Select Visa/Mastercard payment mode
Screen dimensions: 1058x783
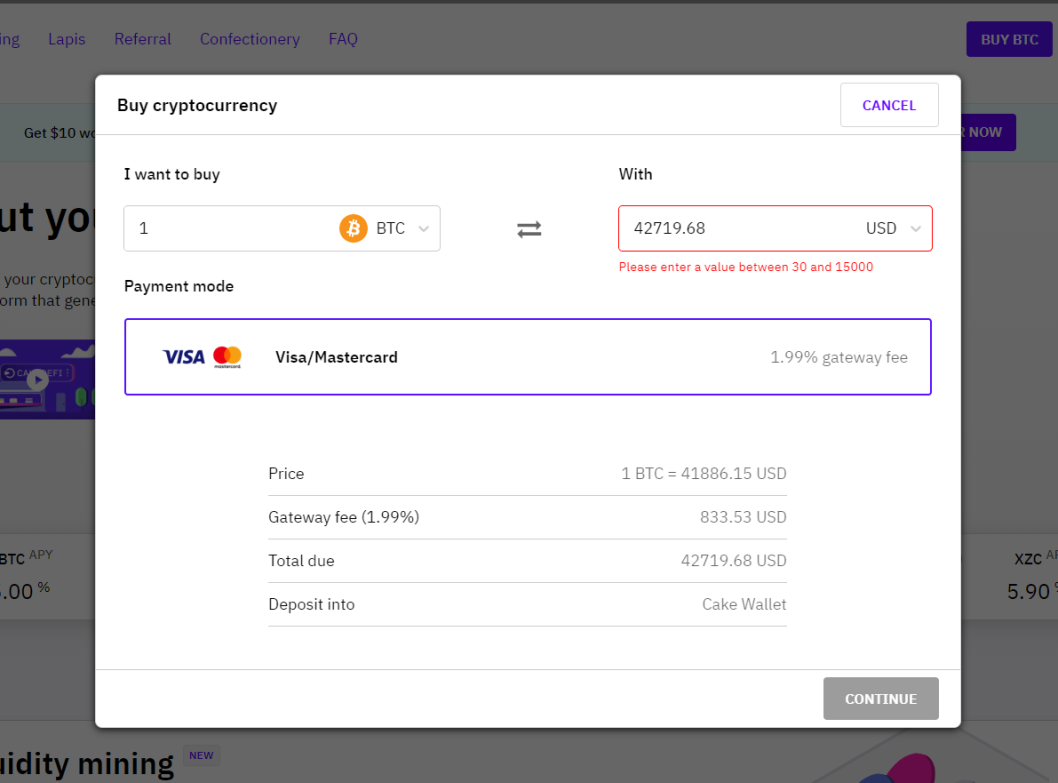(x=528, y=357)
